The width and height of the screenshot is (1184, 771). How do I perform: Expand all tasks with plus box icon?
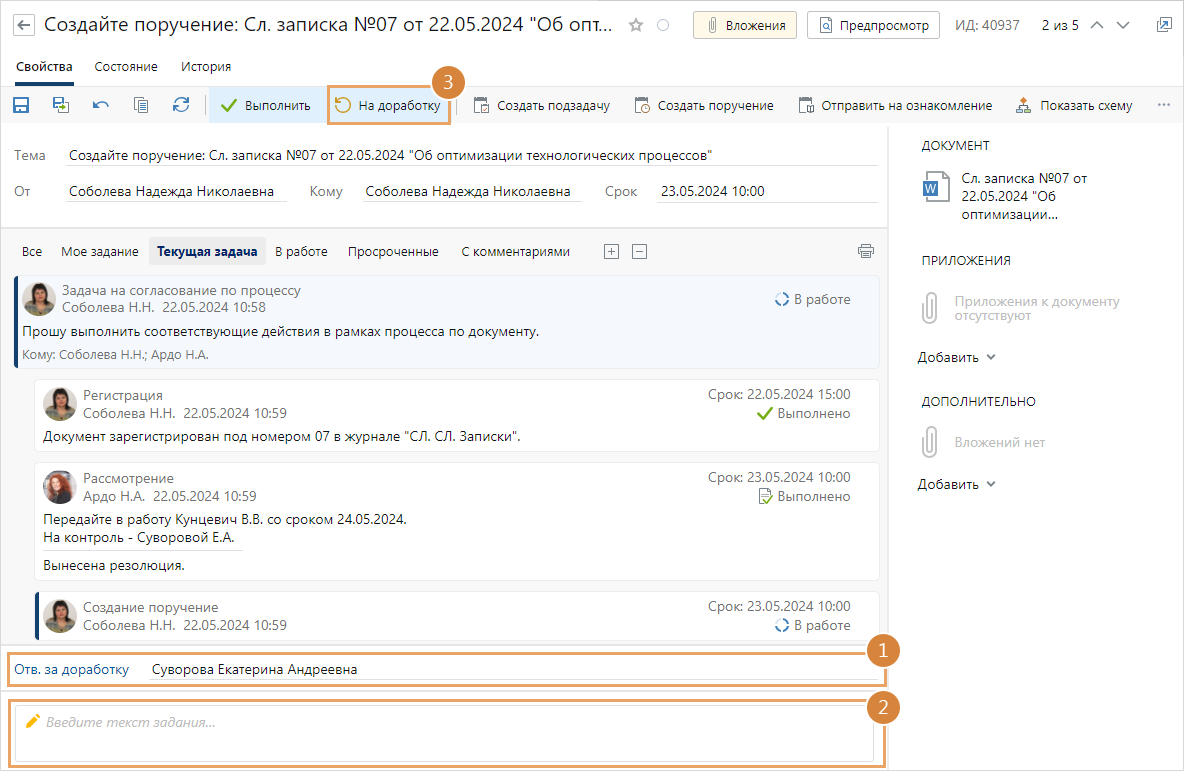[x=611, y=251]
